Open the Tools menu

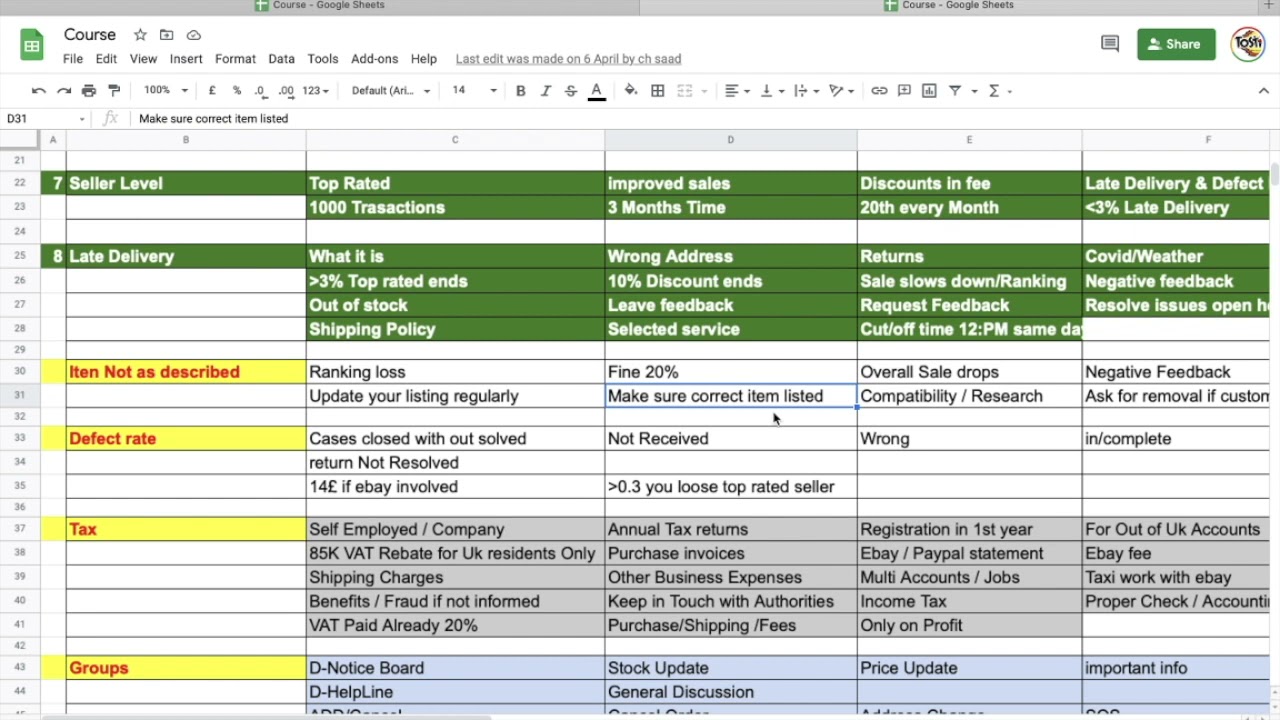tap(323, 59)
